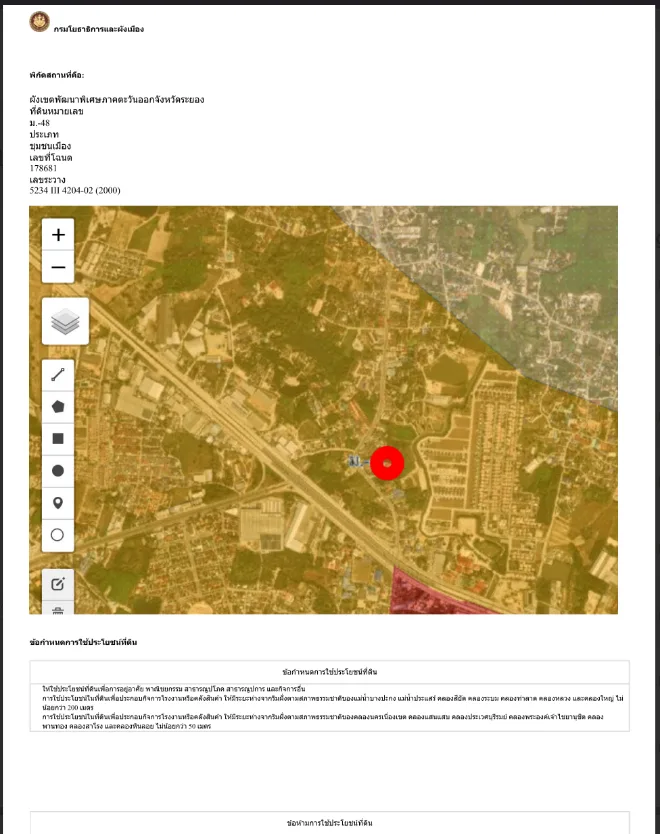Click the delete layers trash icon
The width and height of the screenshot is (660, 834).
tap(58, 608)
